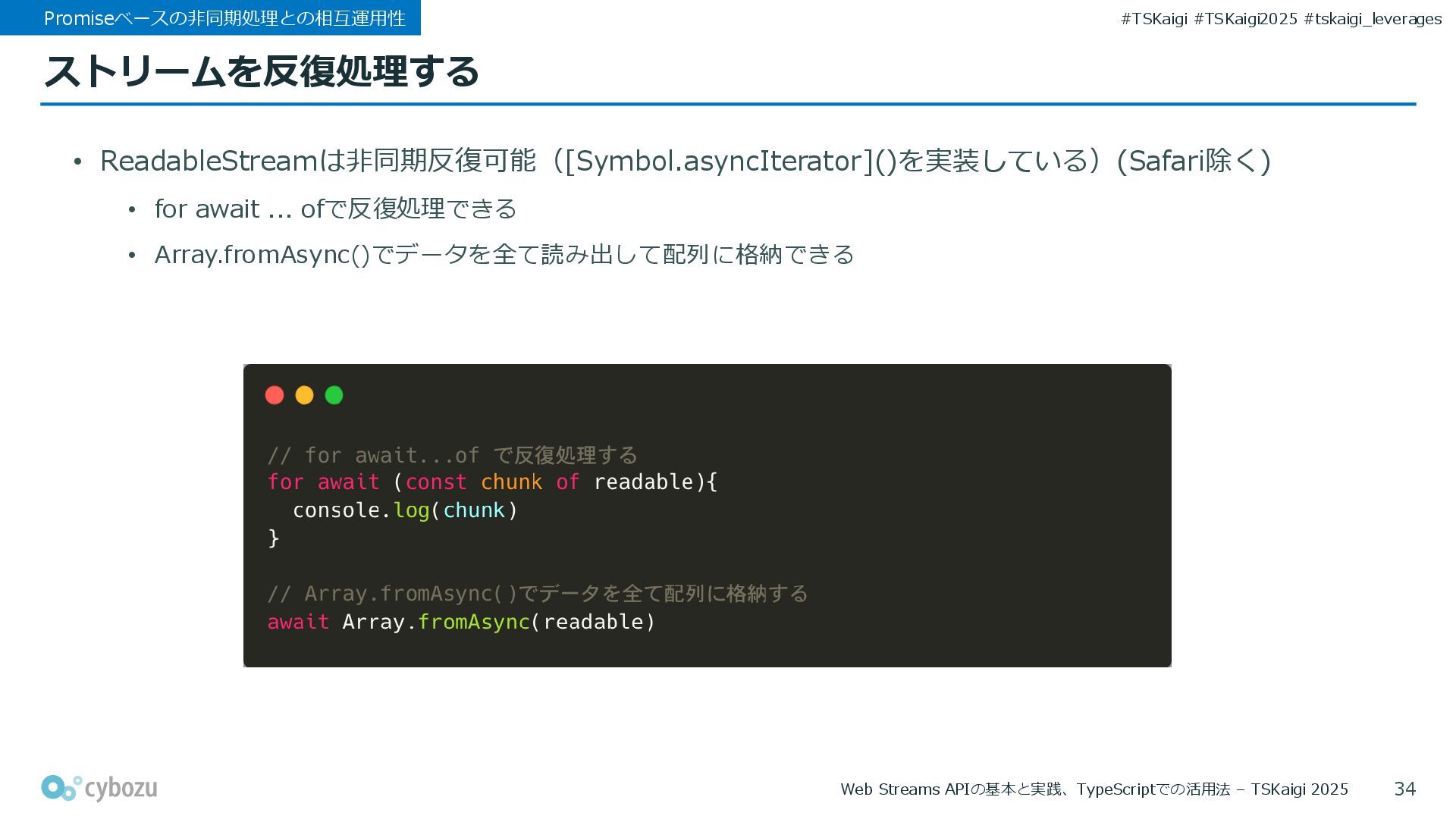The height and width of the screenshot is (819, 1456).
Task: Click the yellow minimize dot in code window
Action: [x=304, y=395]
